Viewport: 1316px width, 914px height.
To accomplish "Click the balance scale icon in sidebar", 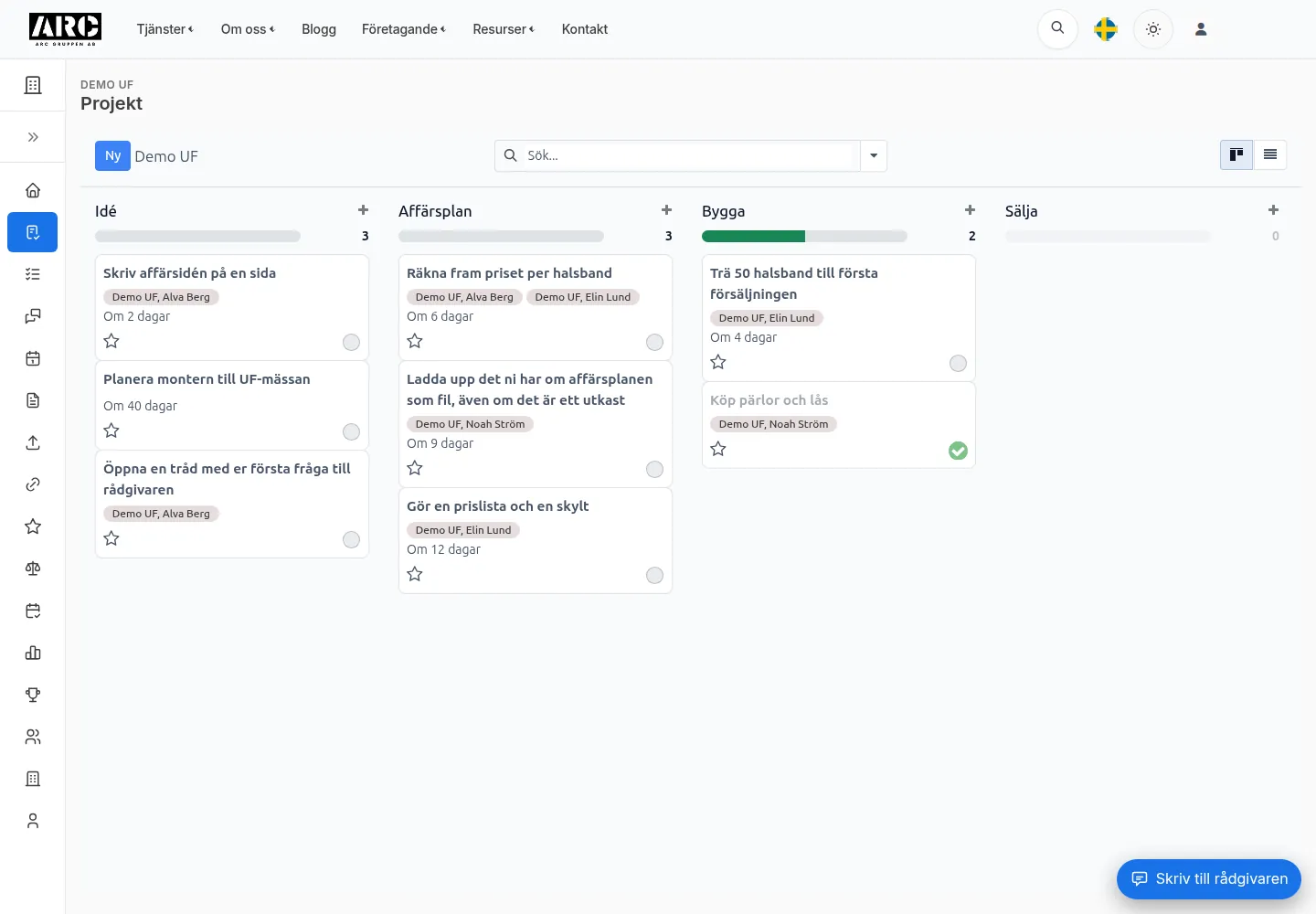I will click(x=33, y=569).
